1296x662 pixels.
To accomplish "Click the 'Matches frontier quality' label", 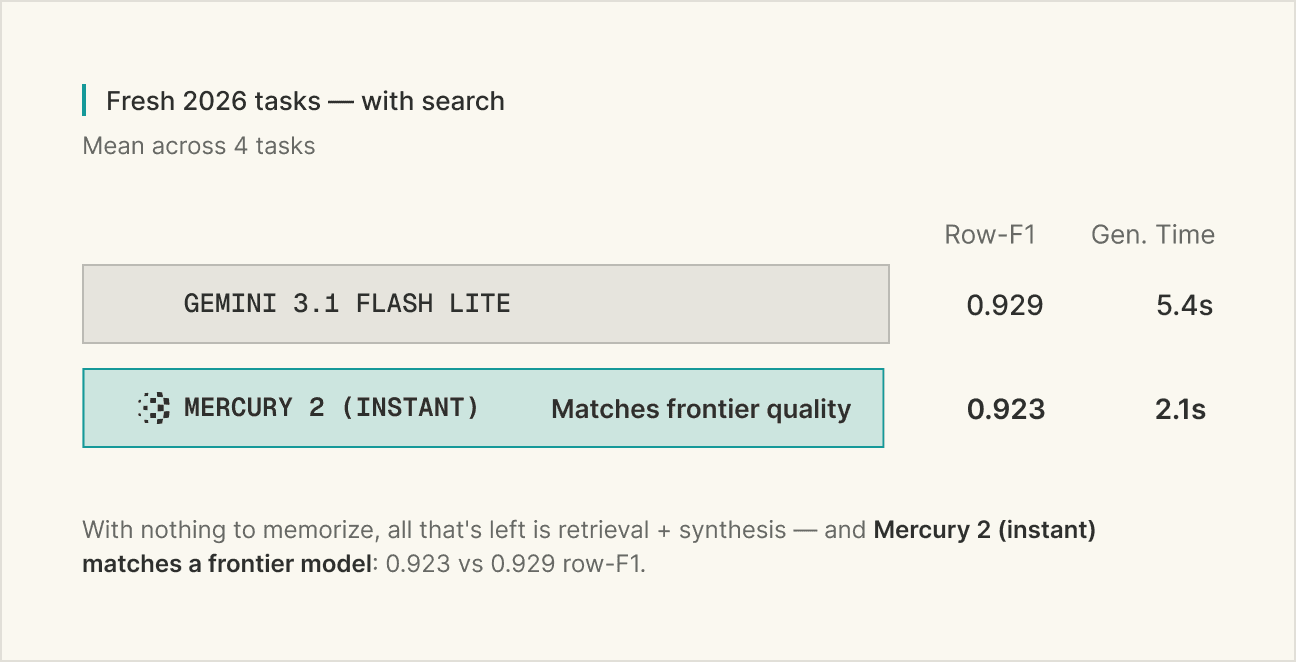I will tap(701, 409).
